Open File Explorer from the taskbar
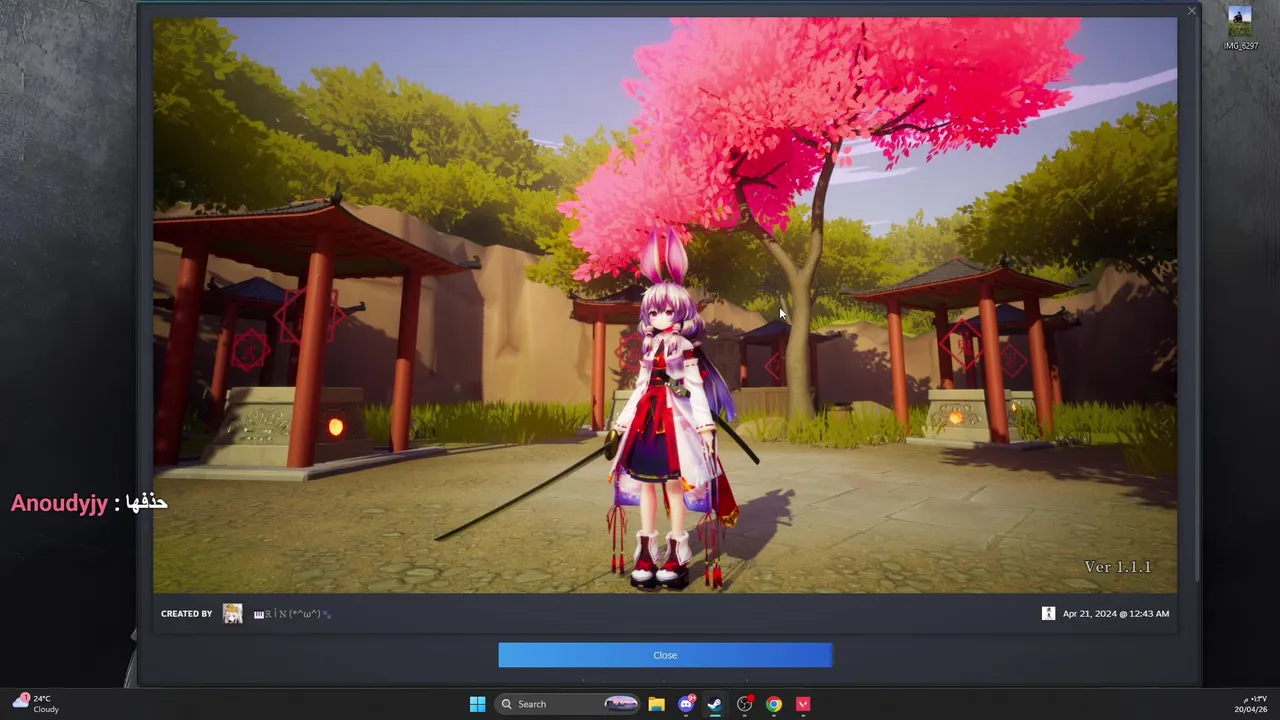The width and height of the screenshot is (1280, 720). tap(656, 704)
